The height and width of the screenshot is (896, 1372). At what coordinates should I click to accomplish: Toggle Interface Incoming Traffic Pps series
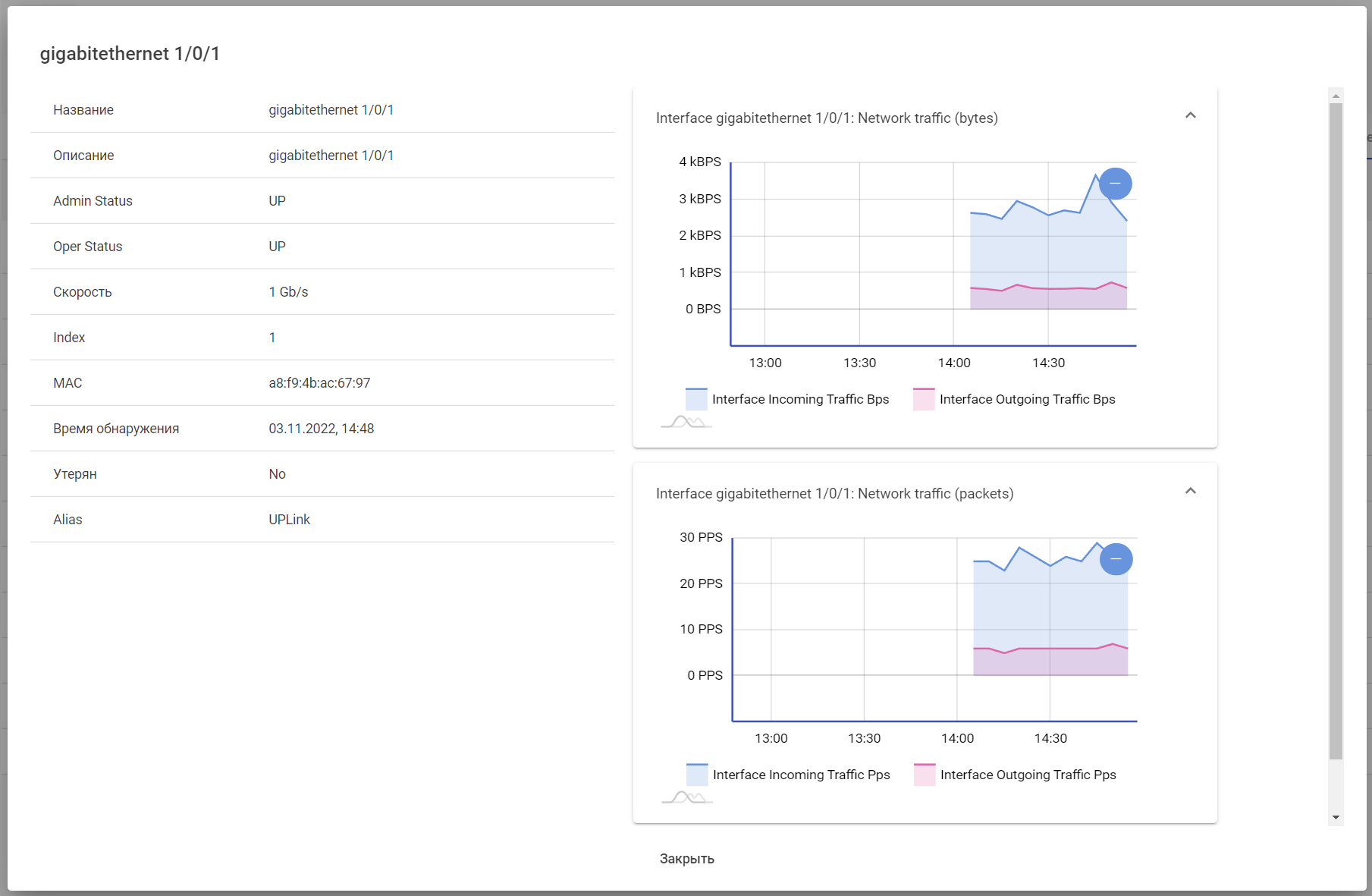point(788,775)
